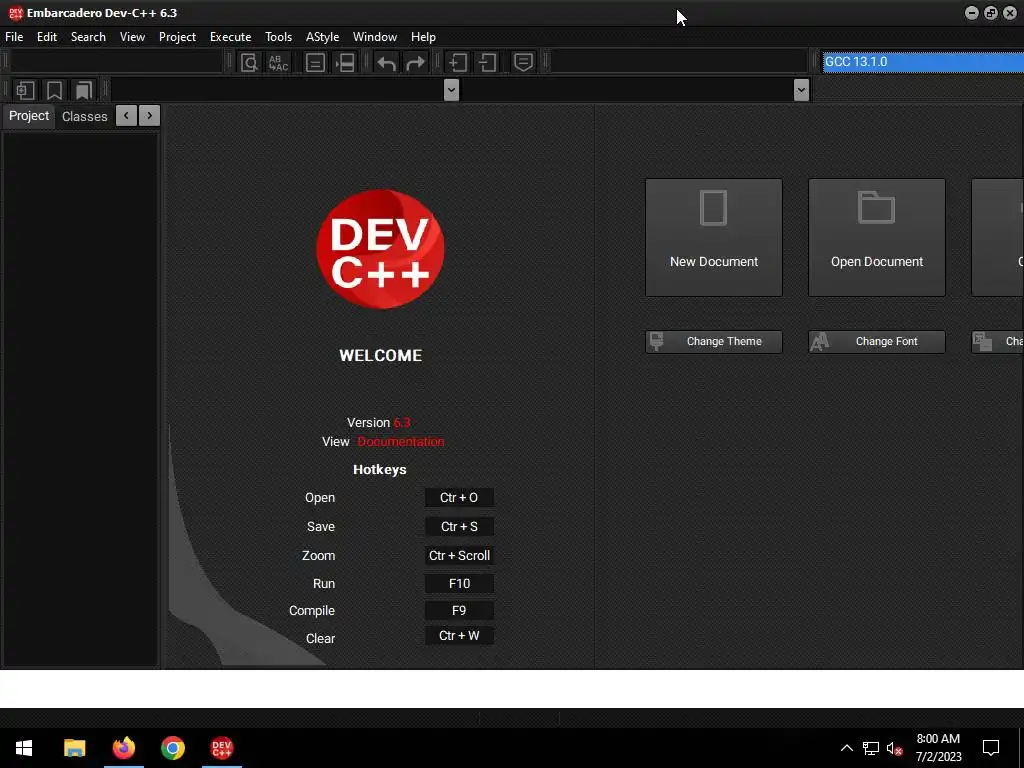The image size is (1024, 768).
Task: Switch to the Project sidebar tab
Action: click(x=29, y=116)
